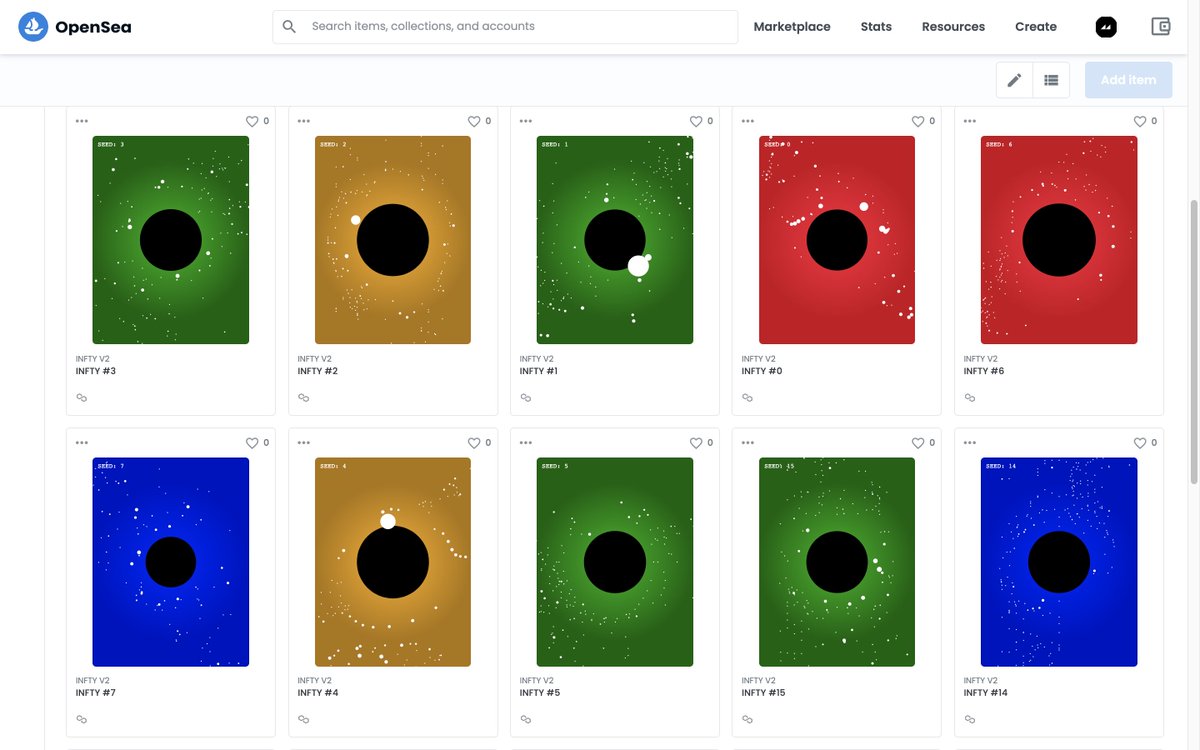Image resolution: width=1200 pixels, height=750 pixels.
Task: Click the Add item button
Action: [1128, 80]
